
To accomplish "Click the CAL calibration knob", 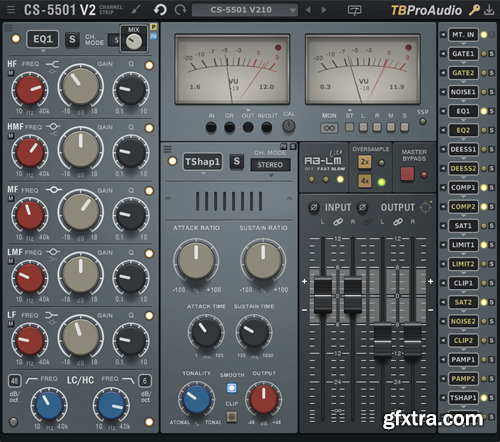I will pyautogui.click(x=289, y=126).
